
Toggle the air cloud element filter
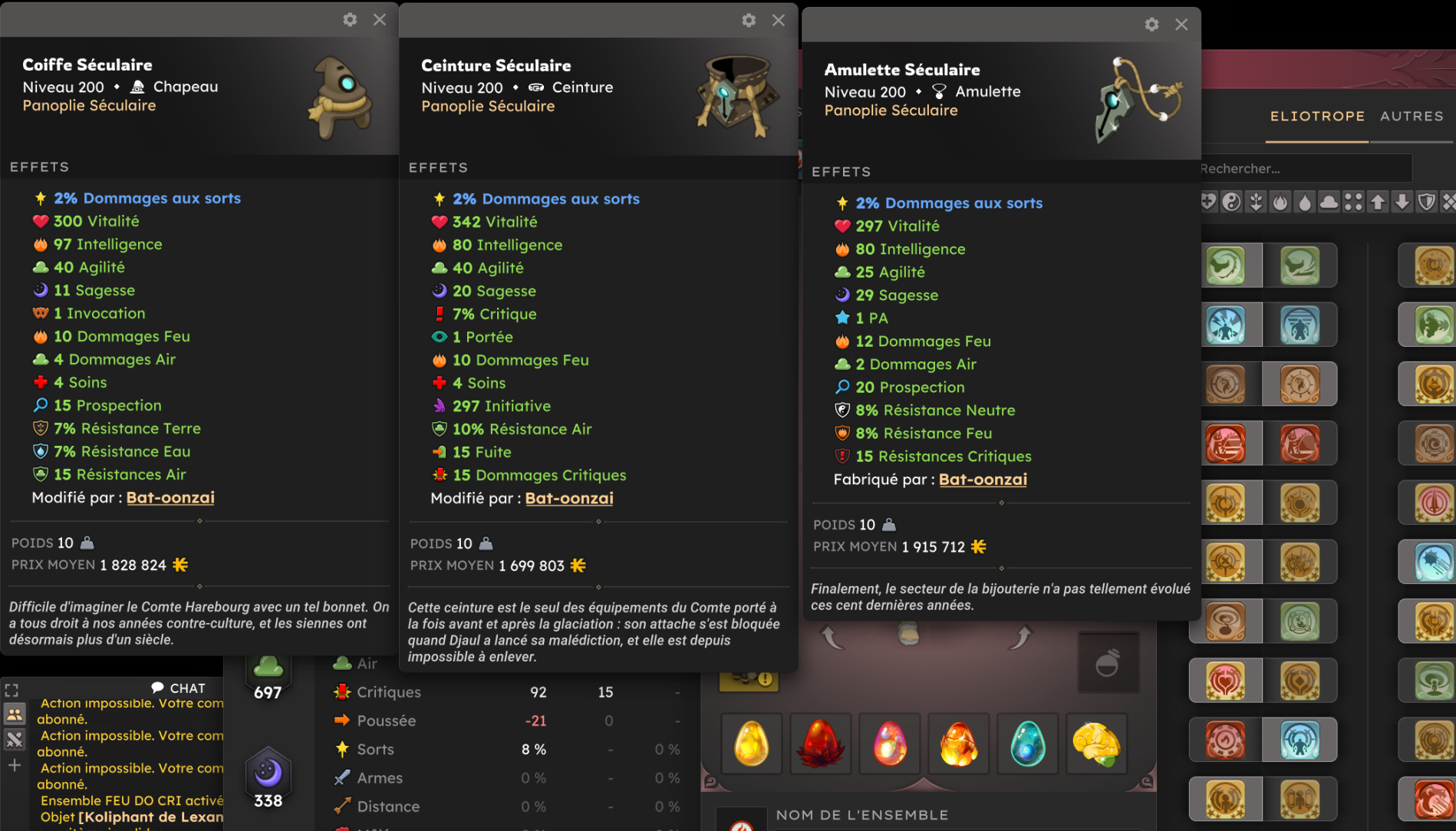pyautogui.click(x=1329, y=202)
